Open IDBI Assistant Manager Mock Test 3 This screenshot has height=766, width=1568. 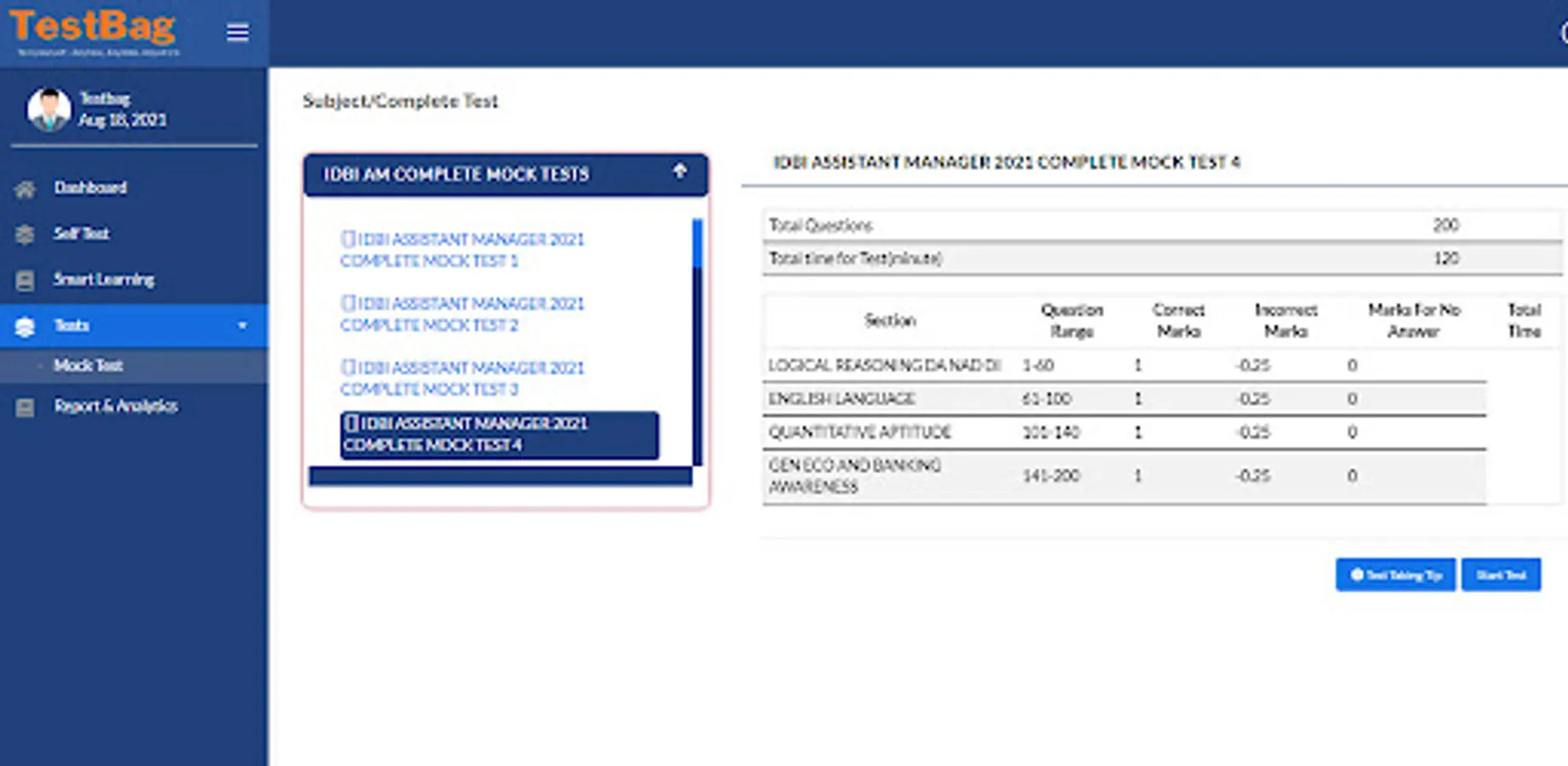[462, 378]
